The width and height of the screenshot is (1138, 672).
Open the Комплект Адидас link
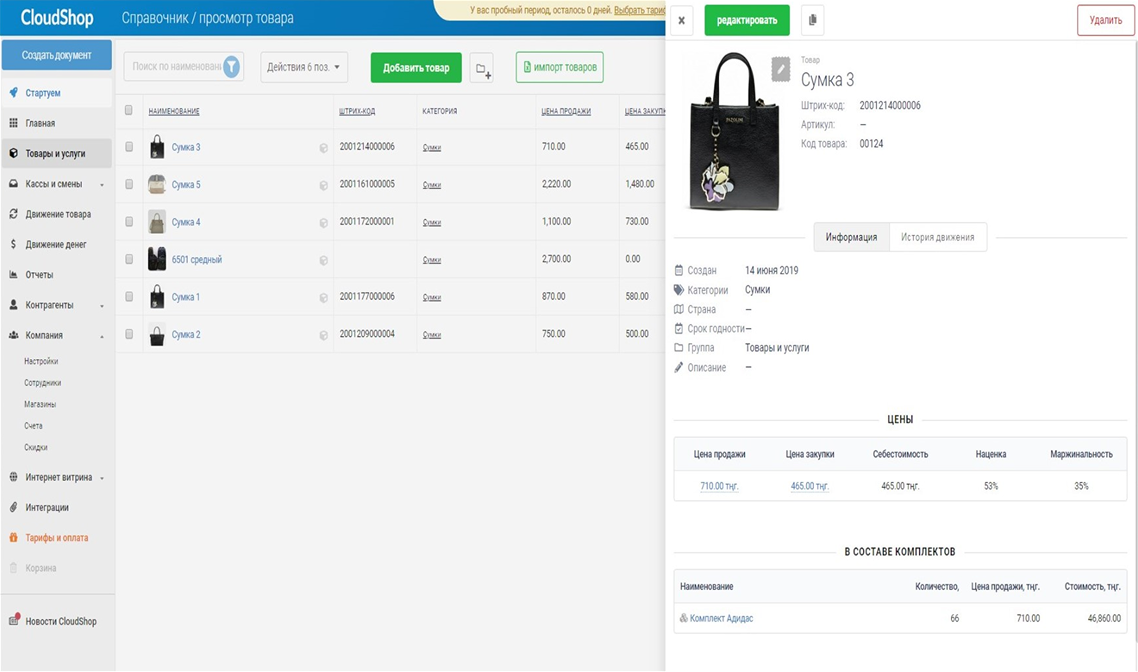[720, 619]
